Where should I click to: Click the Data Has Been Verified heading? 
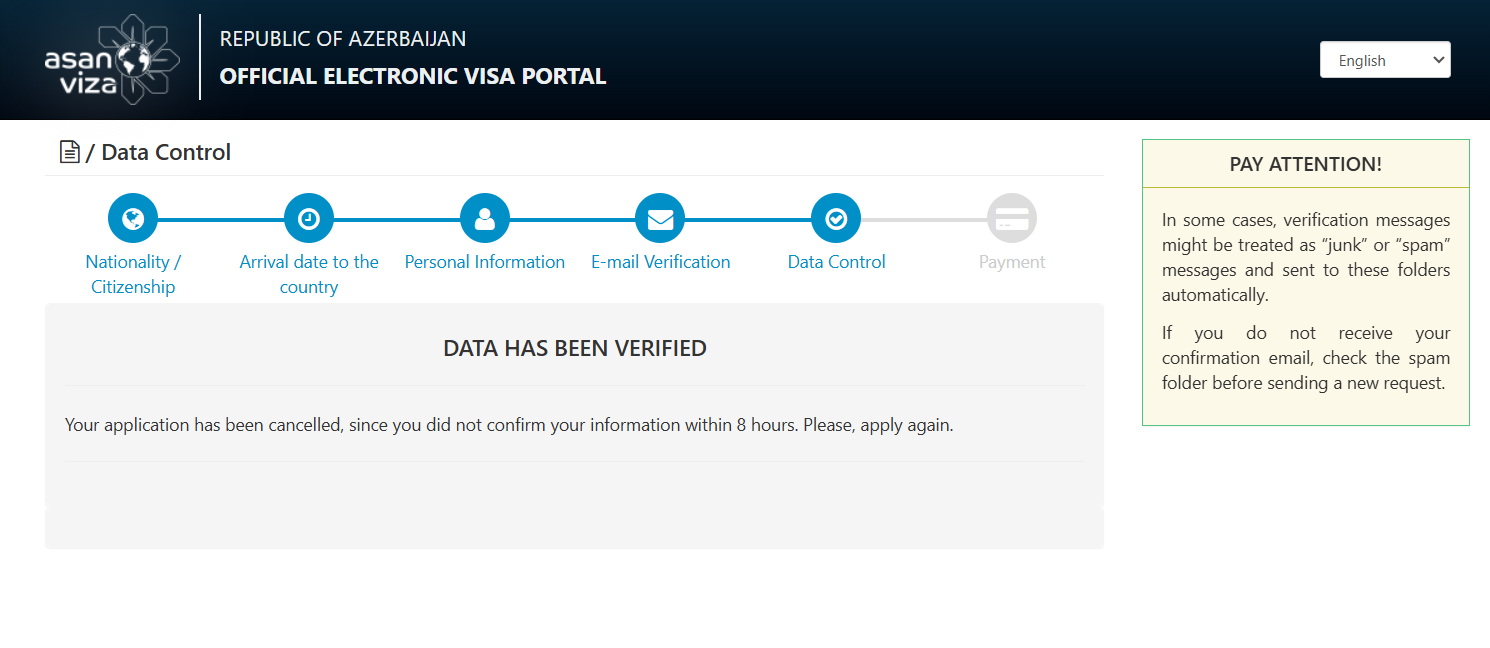(x=575, y=348)
